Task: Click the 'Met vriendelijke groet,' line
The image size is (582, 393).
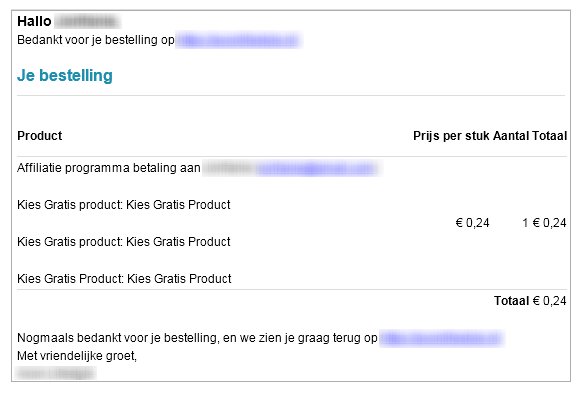Action: (x=77, y=356)
